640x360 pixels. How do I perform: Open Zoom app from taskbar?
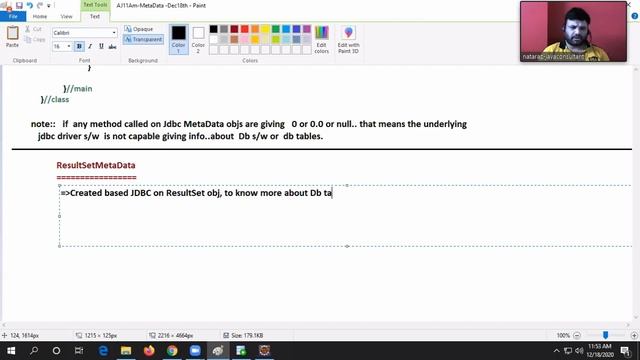click(x=195, y=351)
